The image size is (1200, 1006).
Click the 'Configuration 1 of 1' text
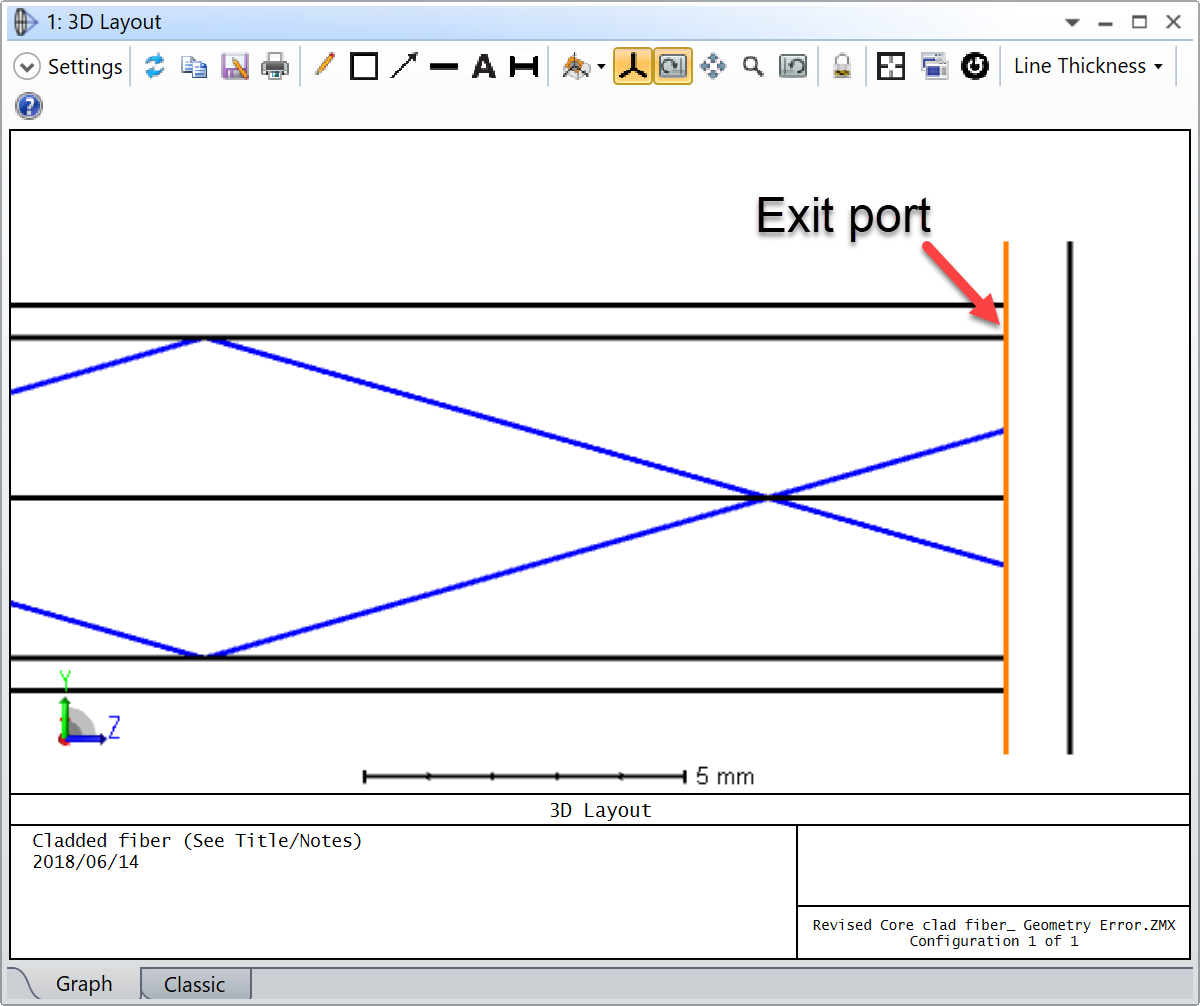coord(994,941)
